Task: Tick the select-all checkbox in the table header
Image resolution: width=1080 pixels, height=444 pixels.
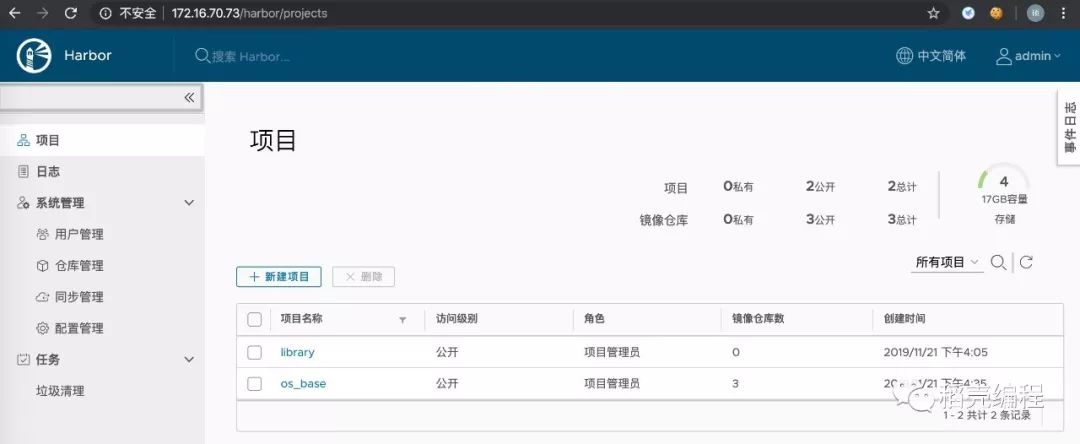Action: point(254,319)
